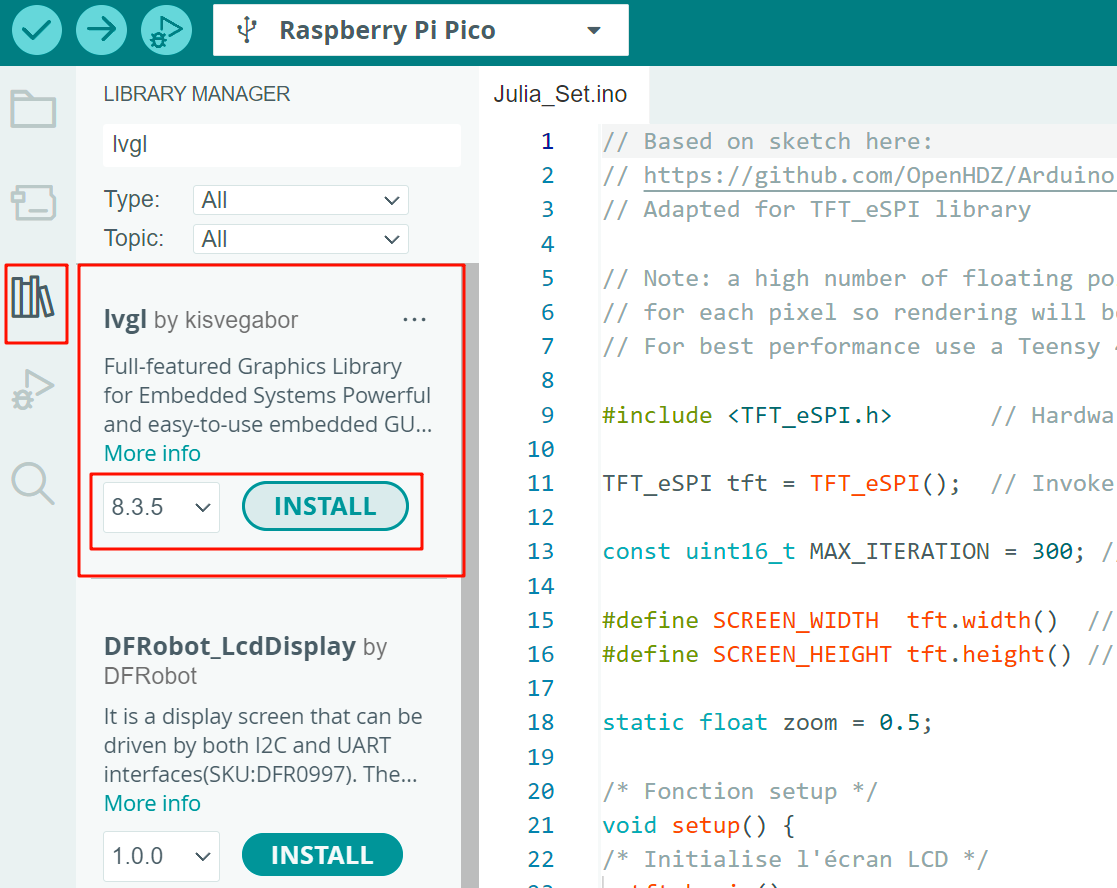Click the 'Fonction setup' comment line
1117x888 pixels.
(x=740, y=791)
